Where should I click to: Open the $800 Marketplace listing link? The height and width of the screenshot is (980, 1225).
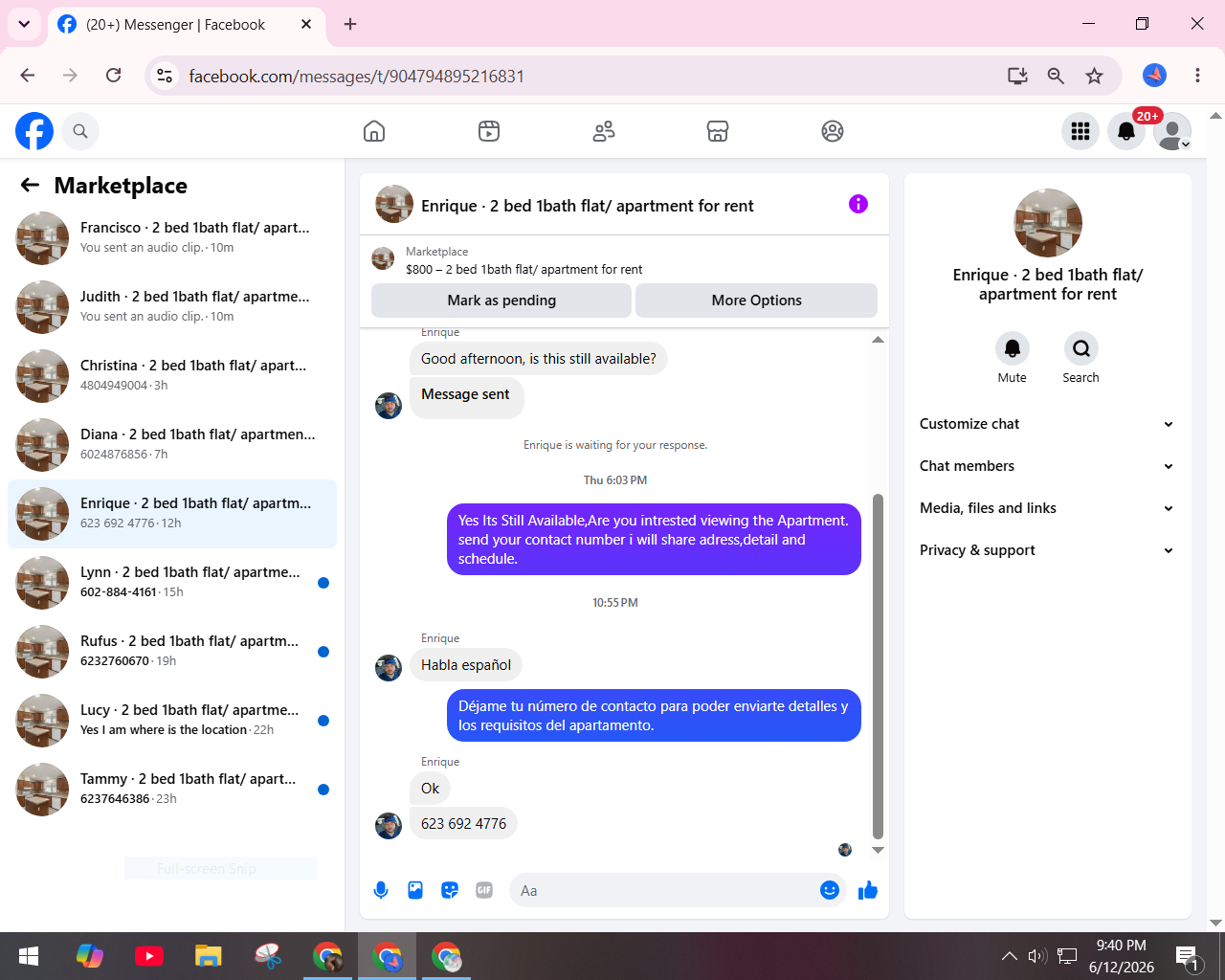[x=523, y=270]
